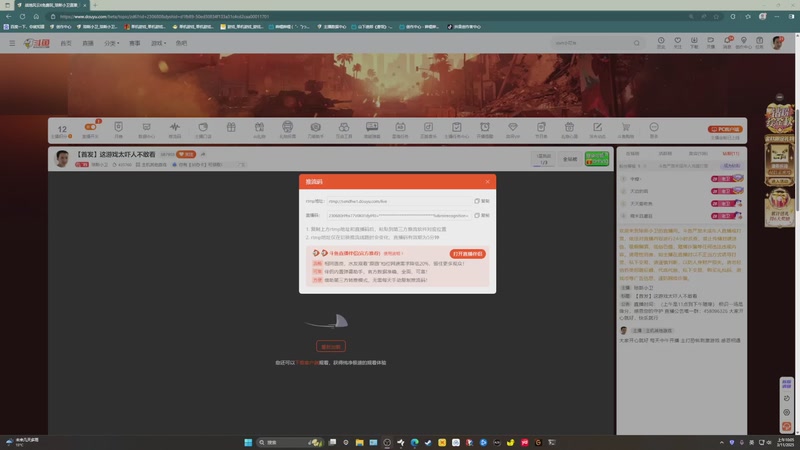Click the orange PC客户端 button

(x=724, y=129)
